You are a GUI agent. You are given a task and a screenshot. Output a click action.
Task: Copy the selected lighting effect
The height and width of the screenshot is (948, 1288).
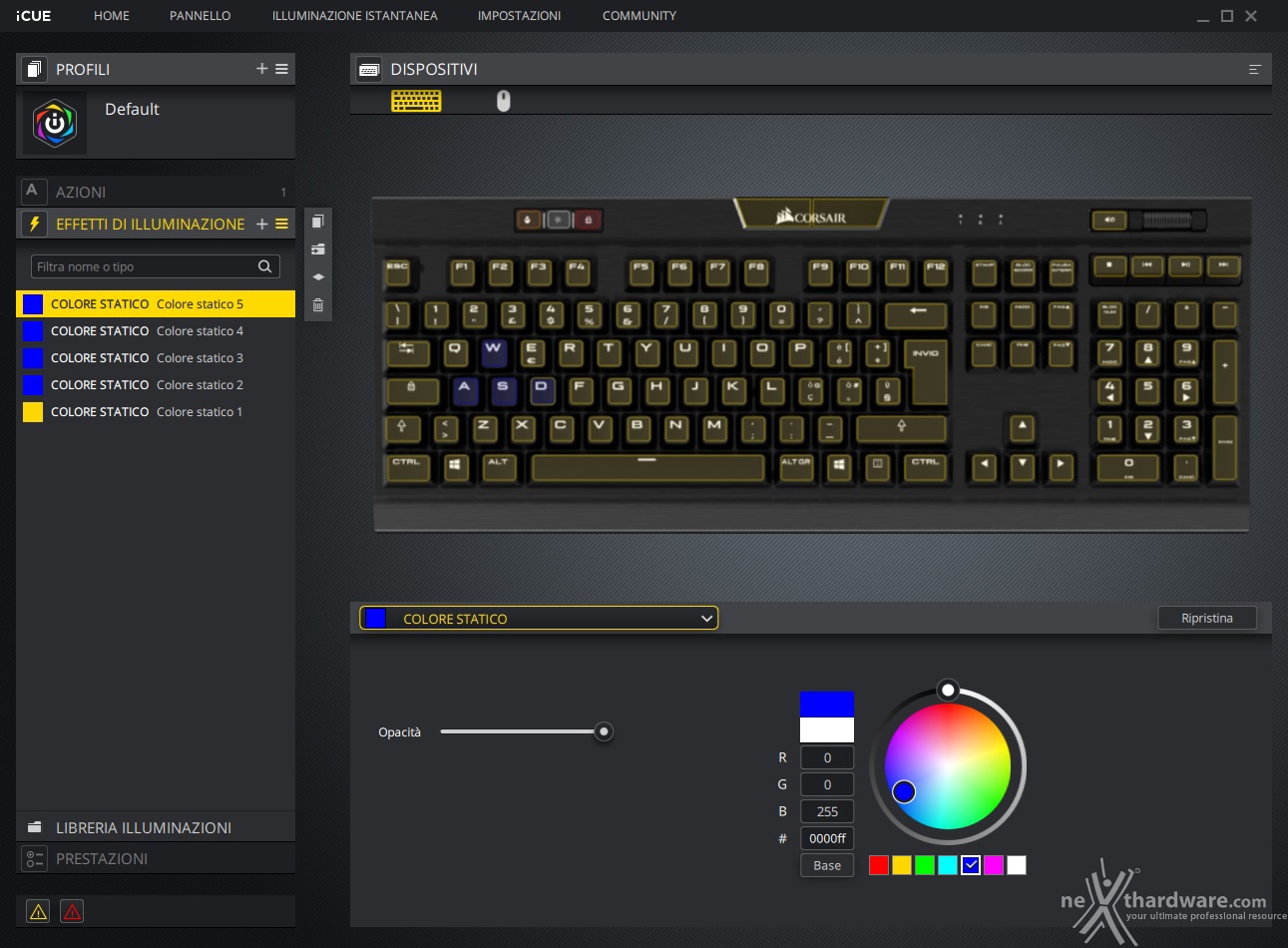click(x=318, y=222)
